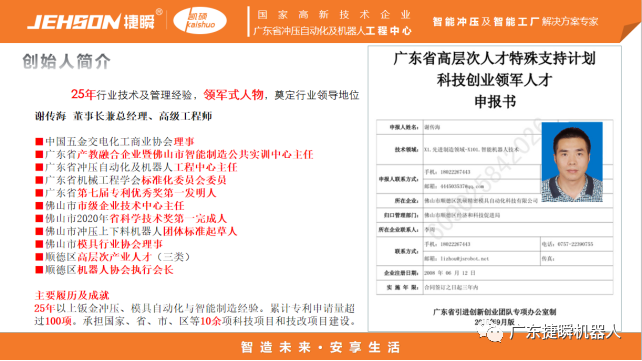Click the 申报书 document title
Image resolution: width=642 pixels, height=361 pixels.
click(x=495, y=102)
